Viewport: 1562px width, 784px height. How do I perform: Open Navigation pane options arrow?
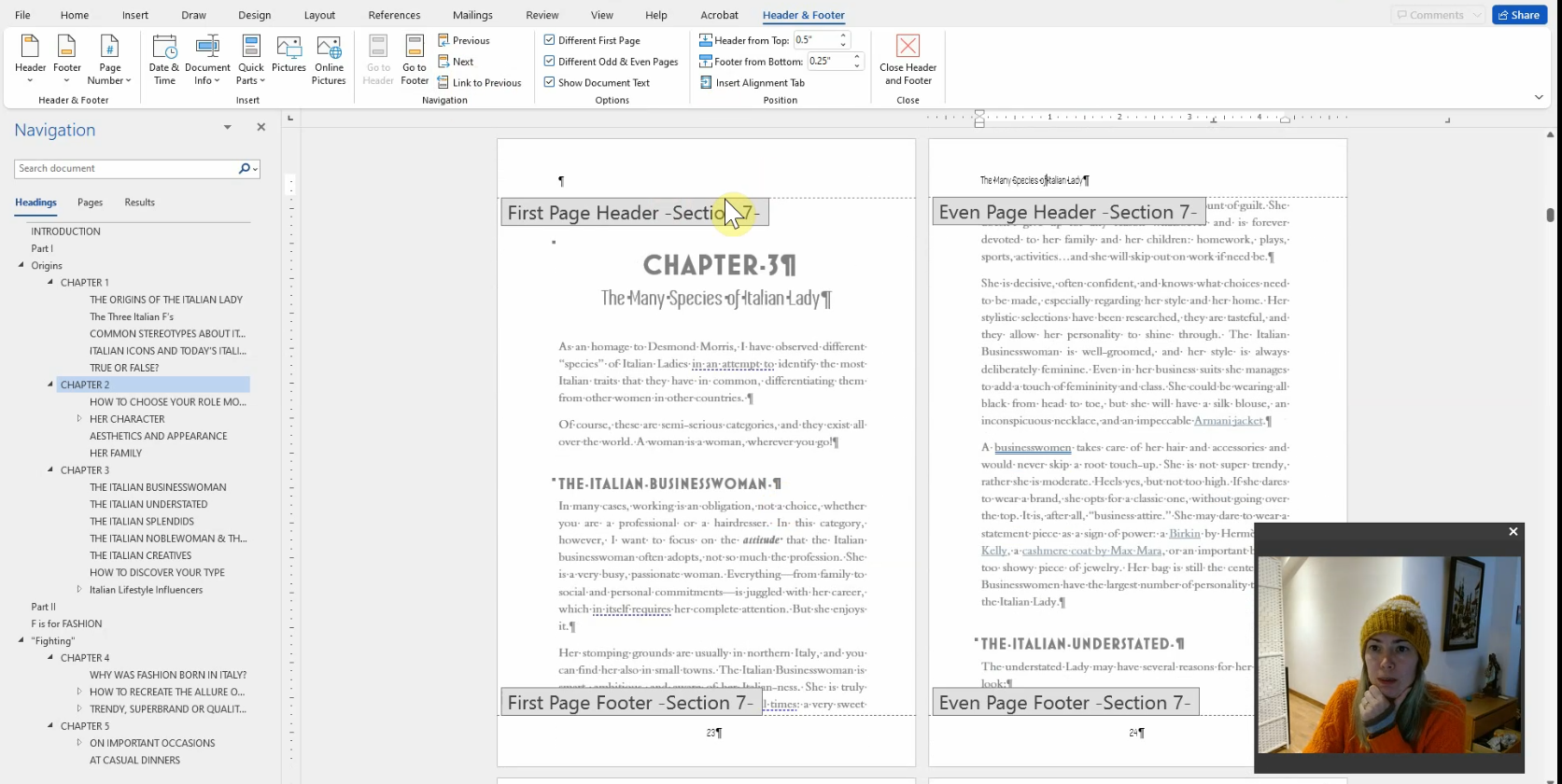pos(227,127)
